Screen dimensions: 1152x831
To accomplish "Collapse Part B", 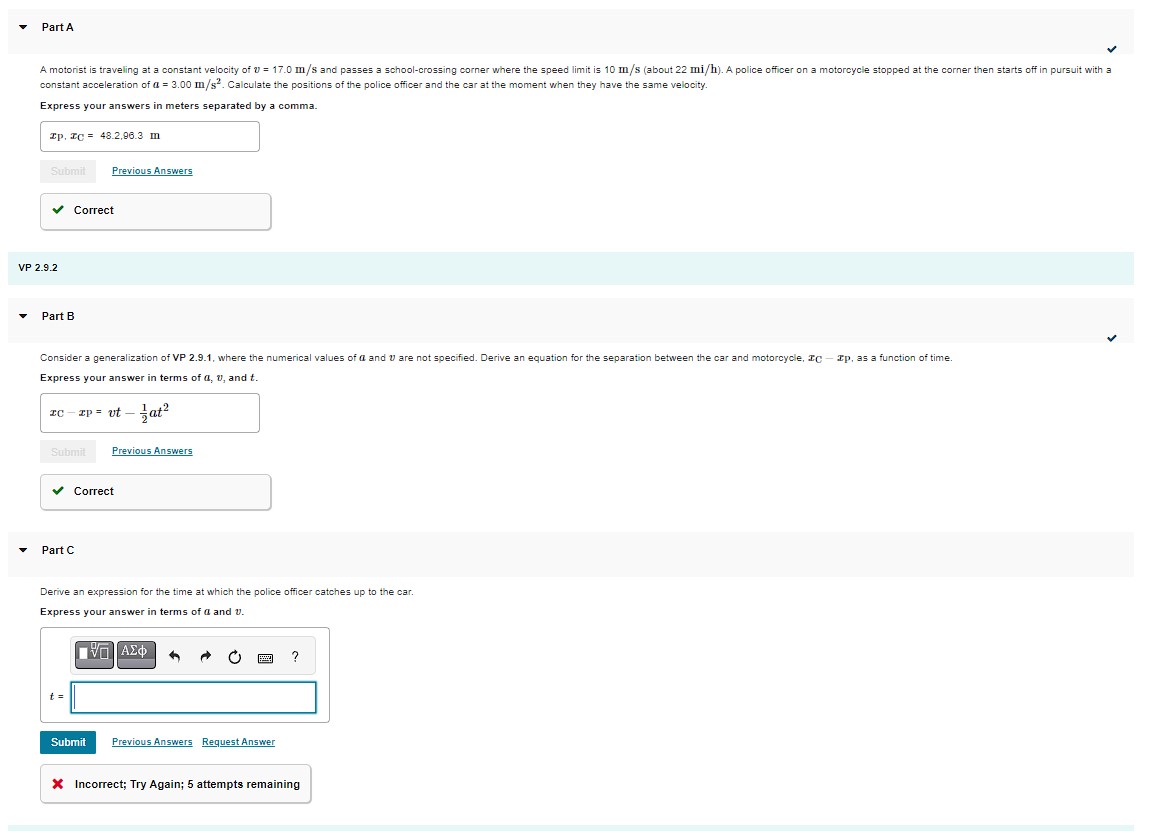I will pos(21,316).
